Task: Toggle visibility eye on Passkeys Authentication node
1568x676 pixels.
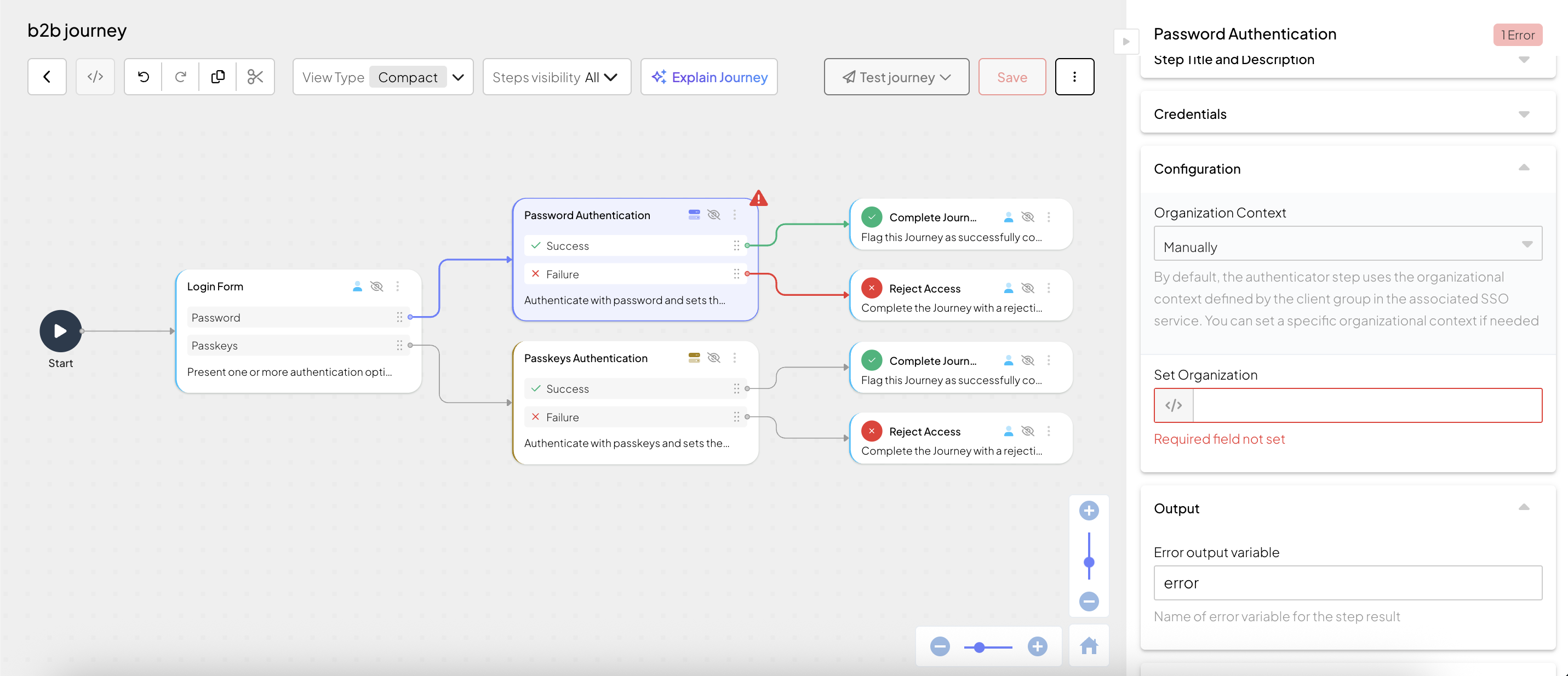Action: pyautogui.click(x=714, y=358)
